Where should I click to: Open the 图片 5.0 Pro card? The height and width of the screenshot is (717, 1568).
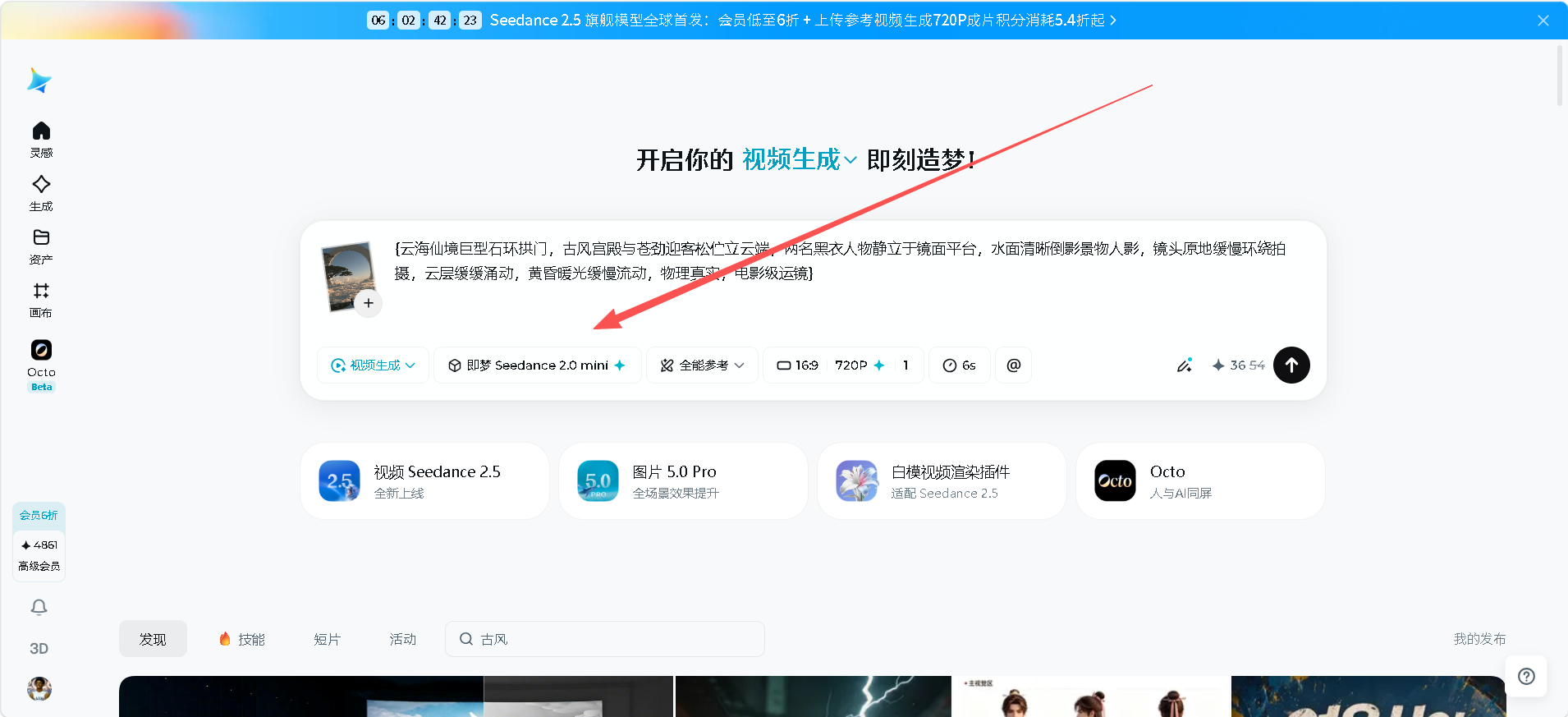[x=683, y=481]
